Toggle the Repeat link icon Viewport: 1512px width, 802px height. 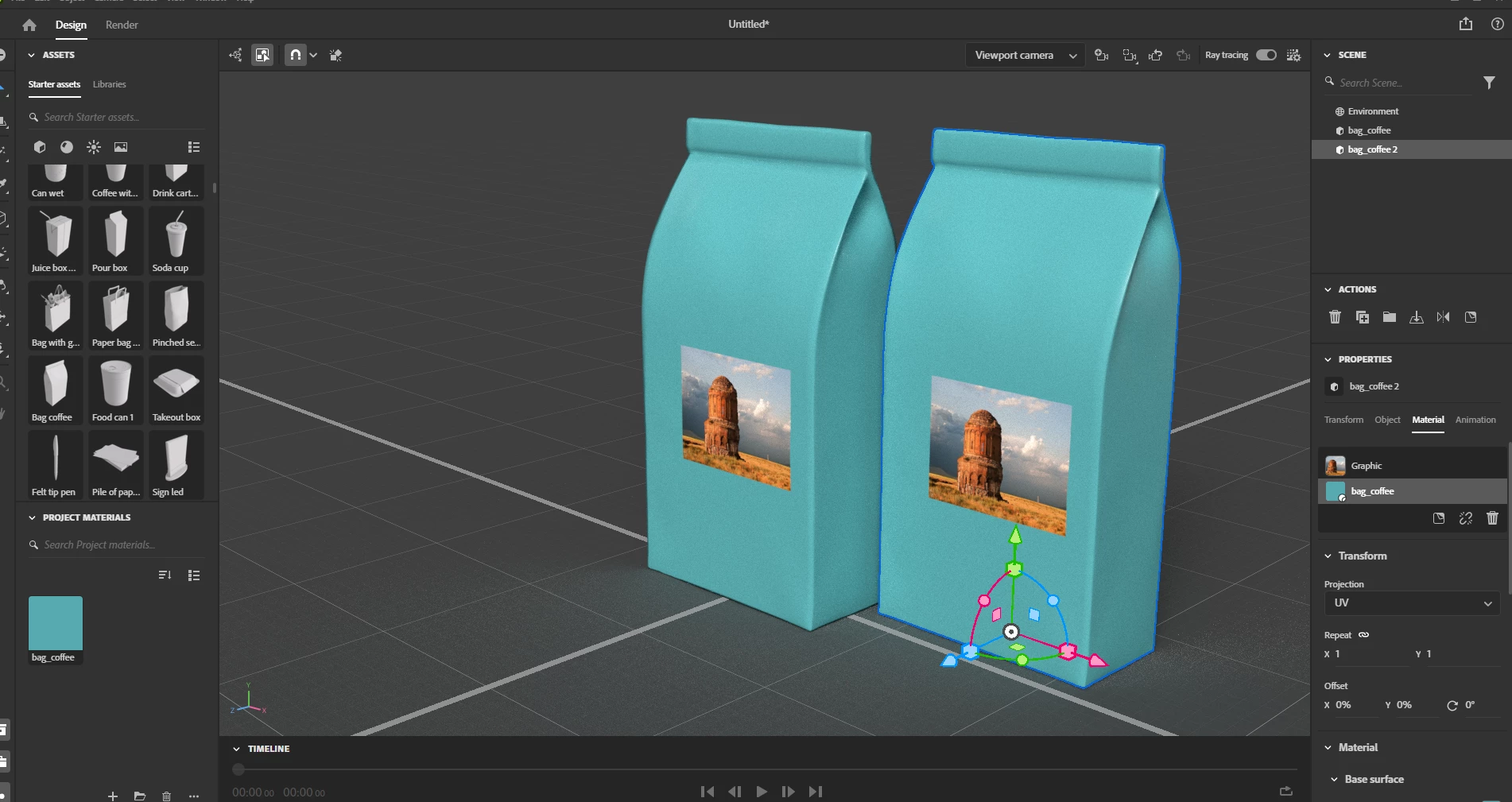click(x=1364, y=635)
